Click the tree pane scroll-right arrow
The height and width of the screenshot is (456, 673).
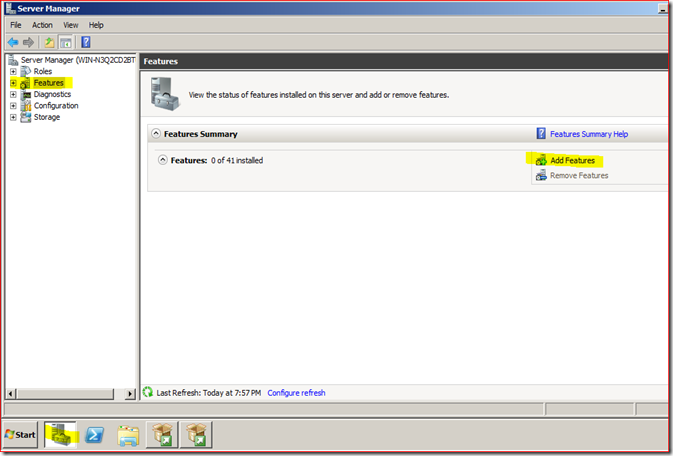click(x=130, y=393)
